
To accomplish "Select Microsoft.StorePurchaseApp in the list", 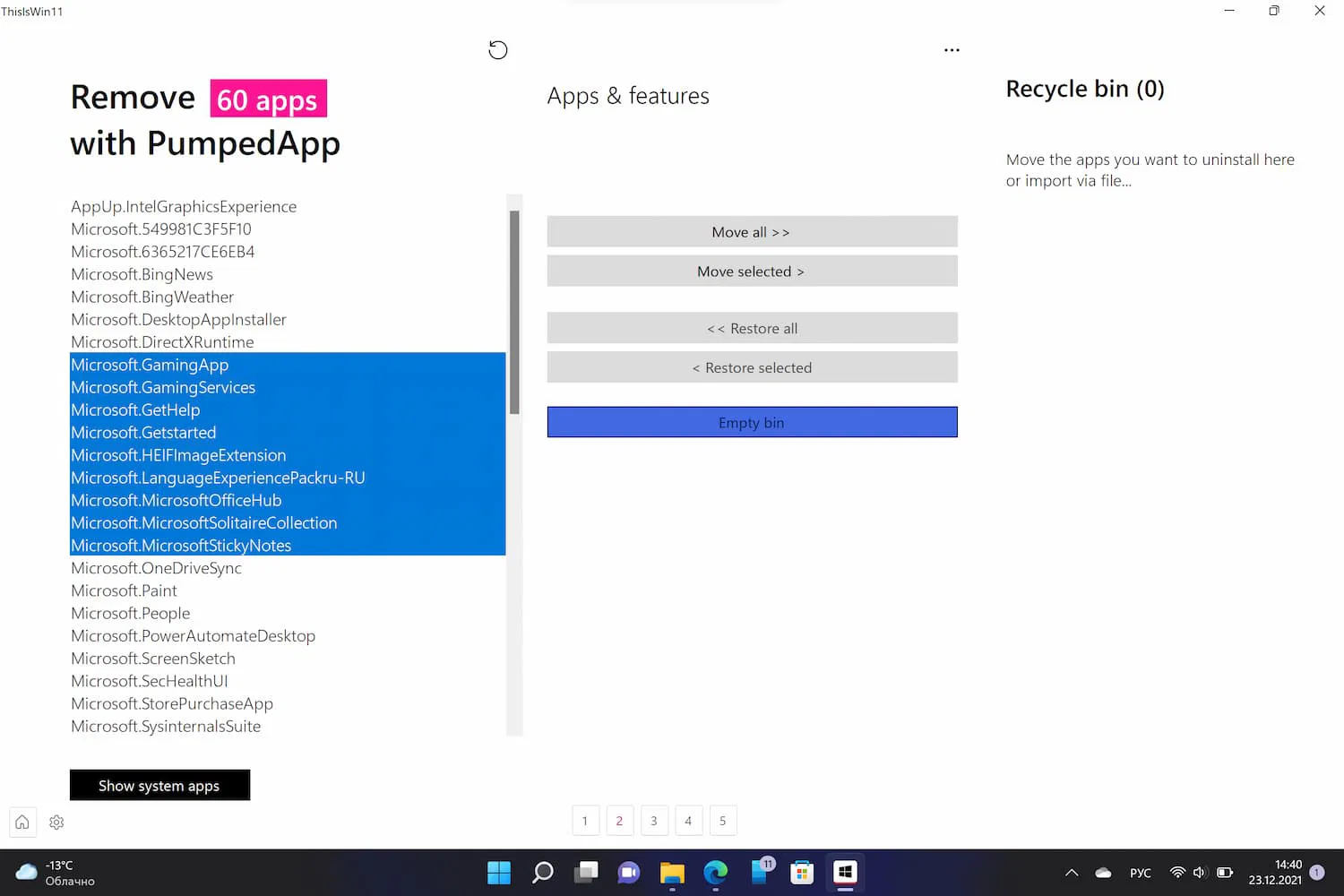I will 288,703.
